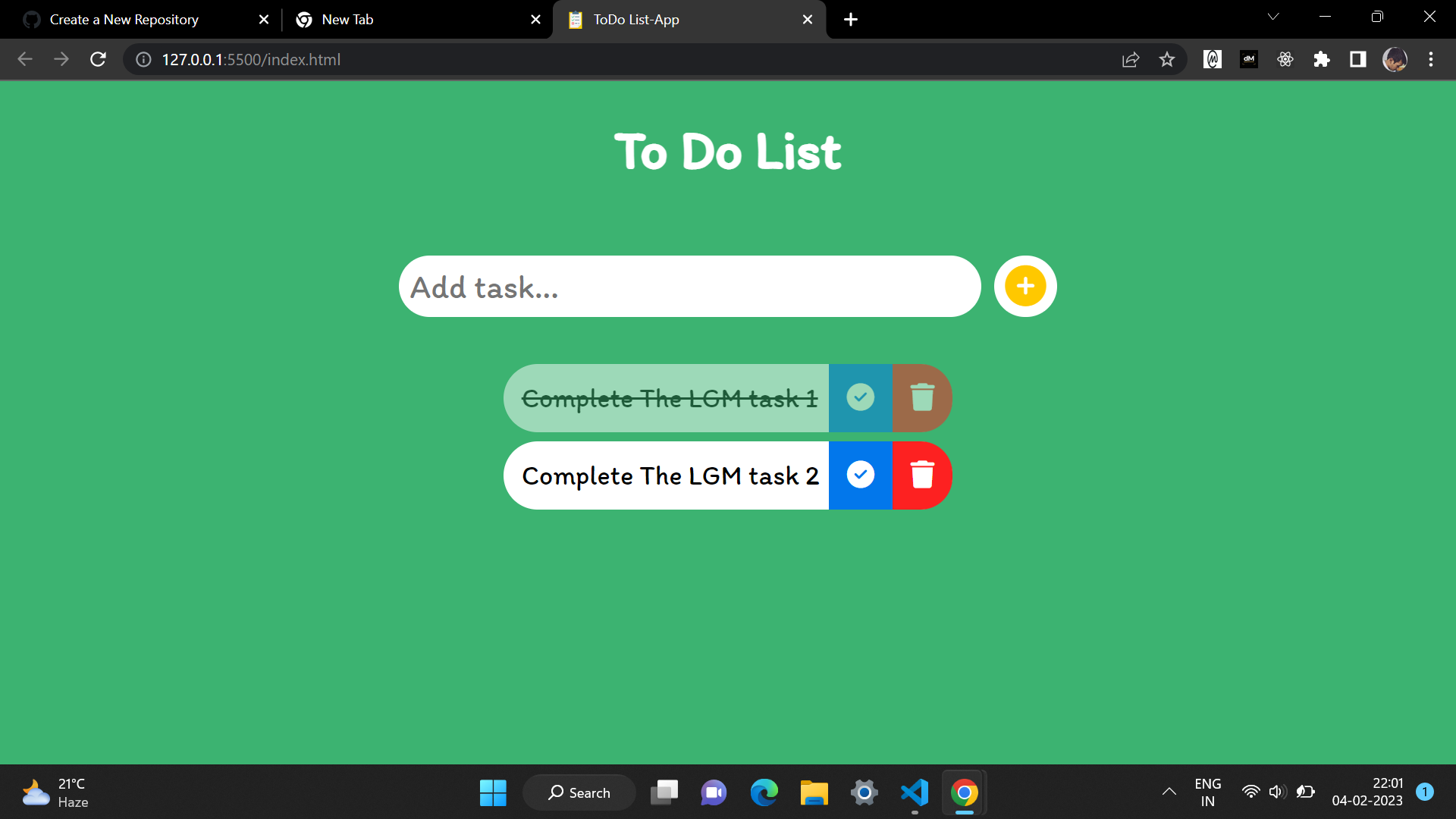This screenshot has width=1456, height=819.
Task: Toggle completion of LGM task 2
Action: 860,475
